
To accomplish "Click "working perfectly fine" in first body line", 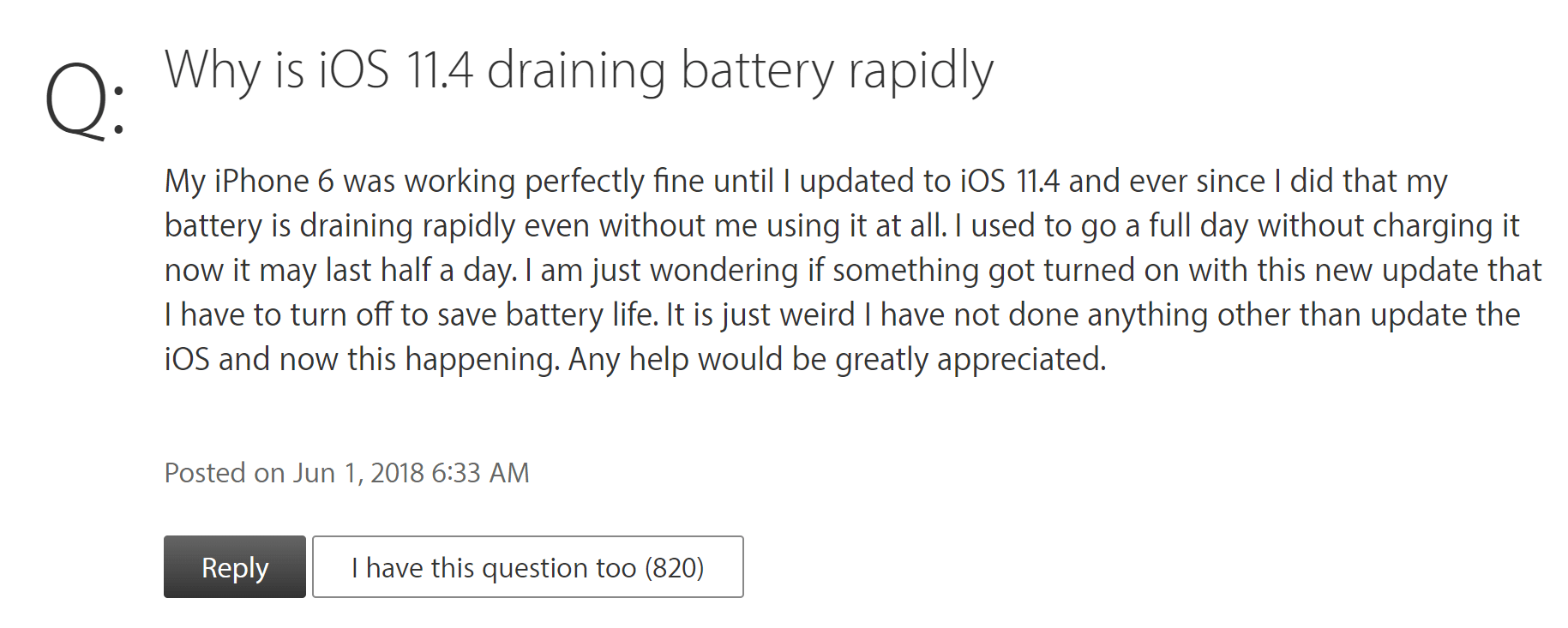I will pos(524,182).
